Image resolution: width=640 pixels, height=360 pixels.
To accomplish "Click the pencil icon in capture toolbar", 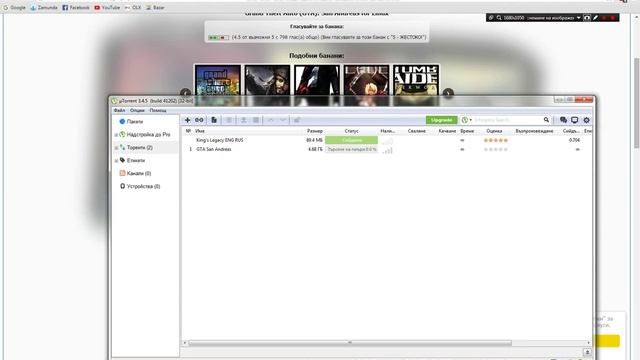I will pos(596,18).
